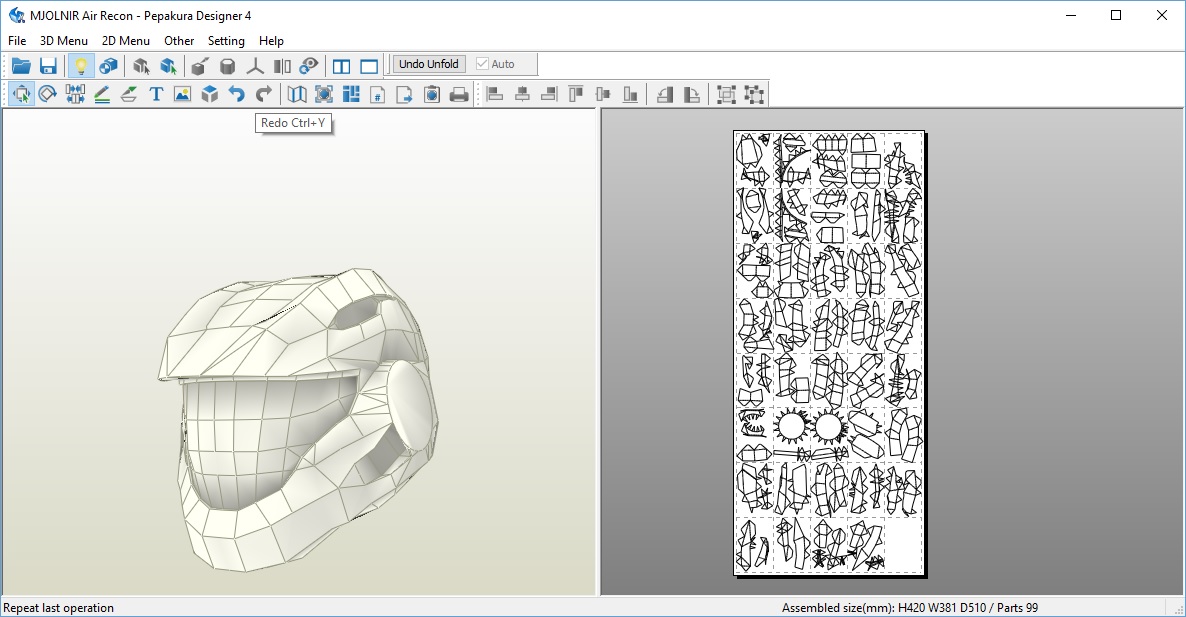
Task: Click the three-axis orientation icon
Action: [255, 66]
